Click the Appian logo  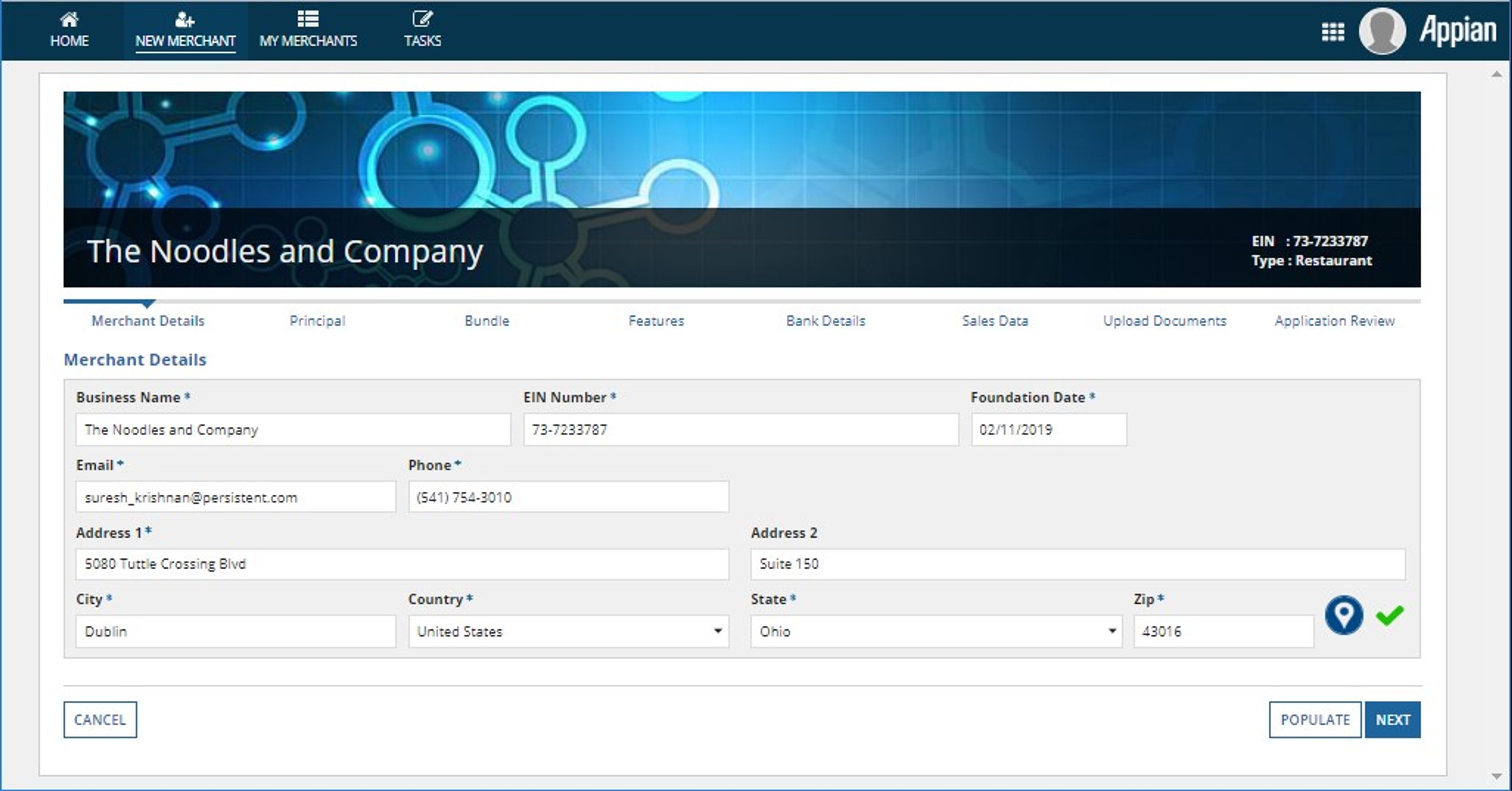1458,30
